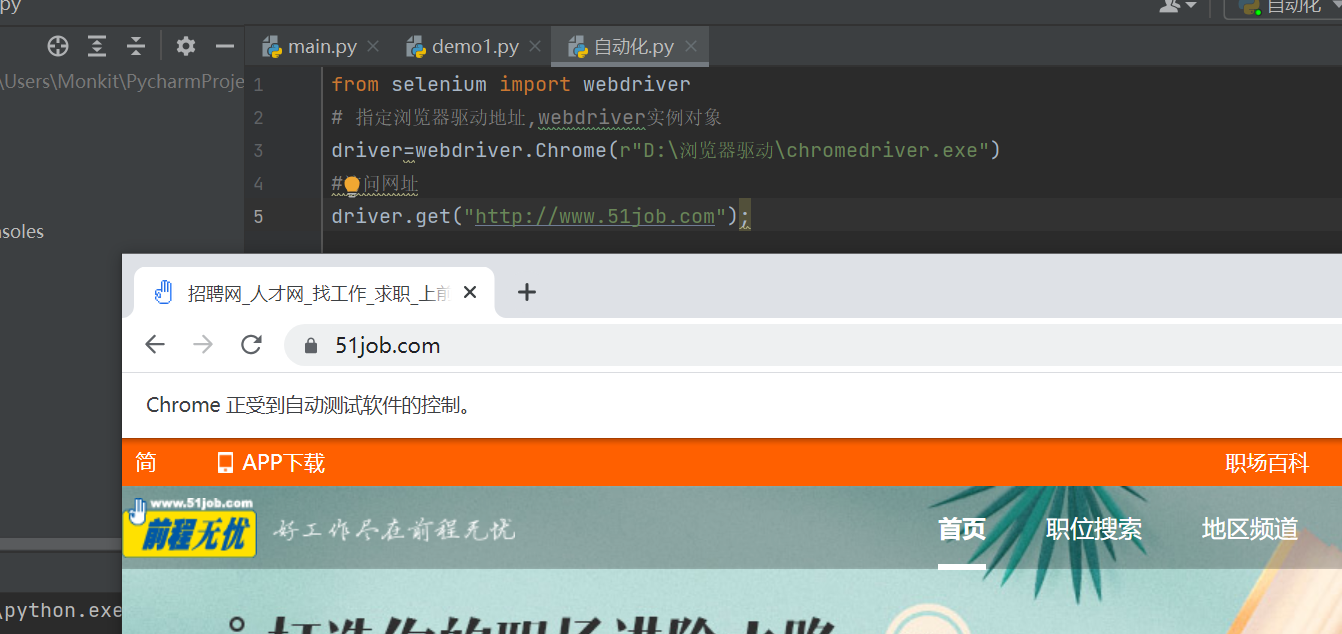Open the http://www.51job.com link in code

click(595, 217)
